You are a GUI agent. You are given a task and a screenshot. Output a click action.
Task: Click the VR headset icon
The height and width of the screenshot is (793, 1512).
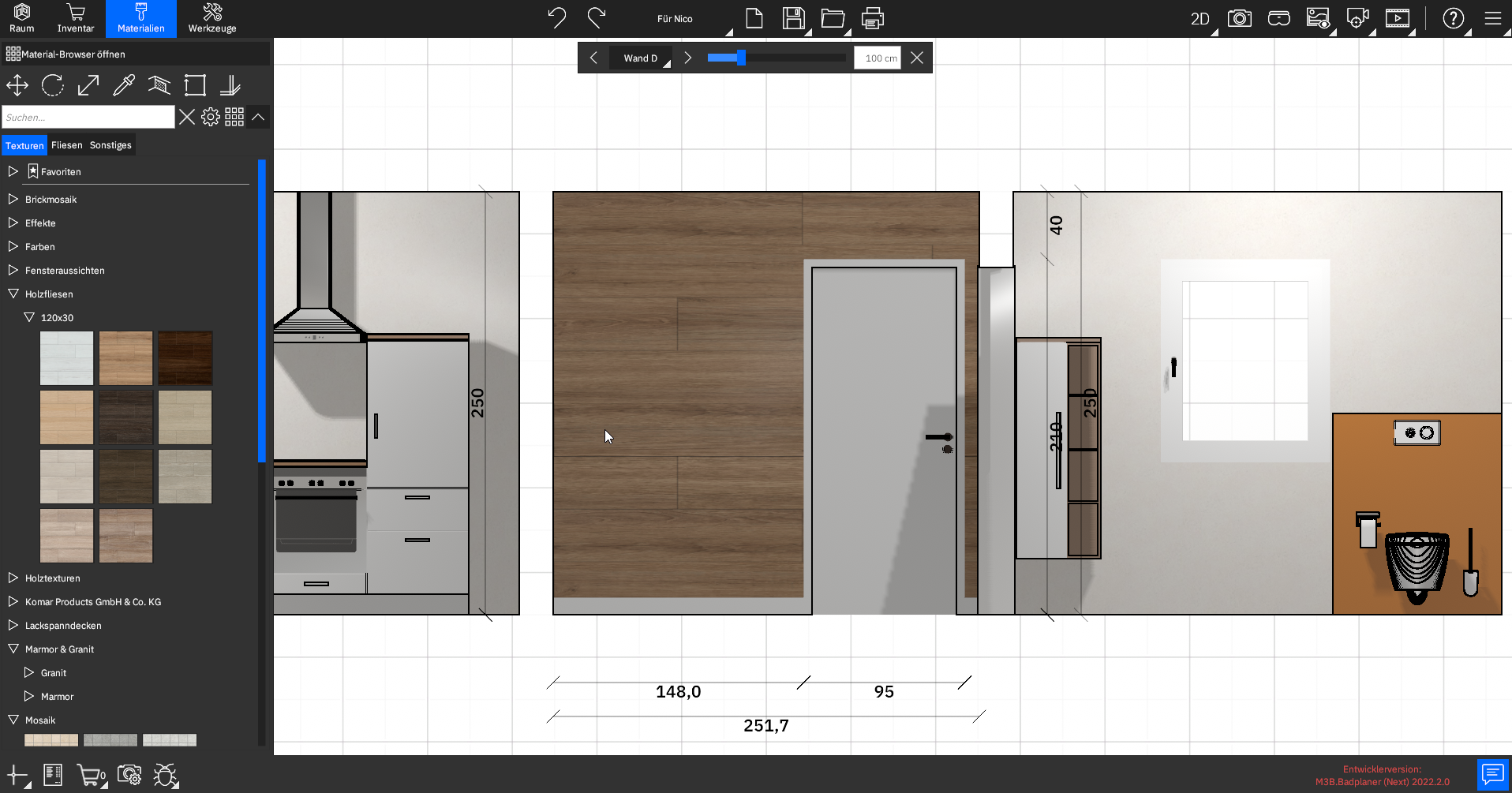(x=1279, y=18)
